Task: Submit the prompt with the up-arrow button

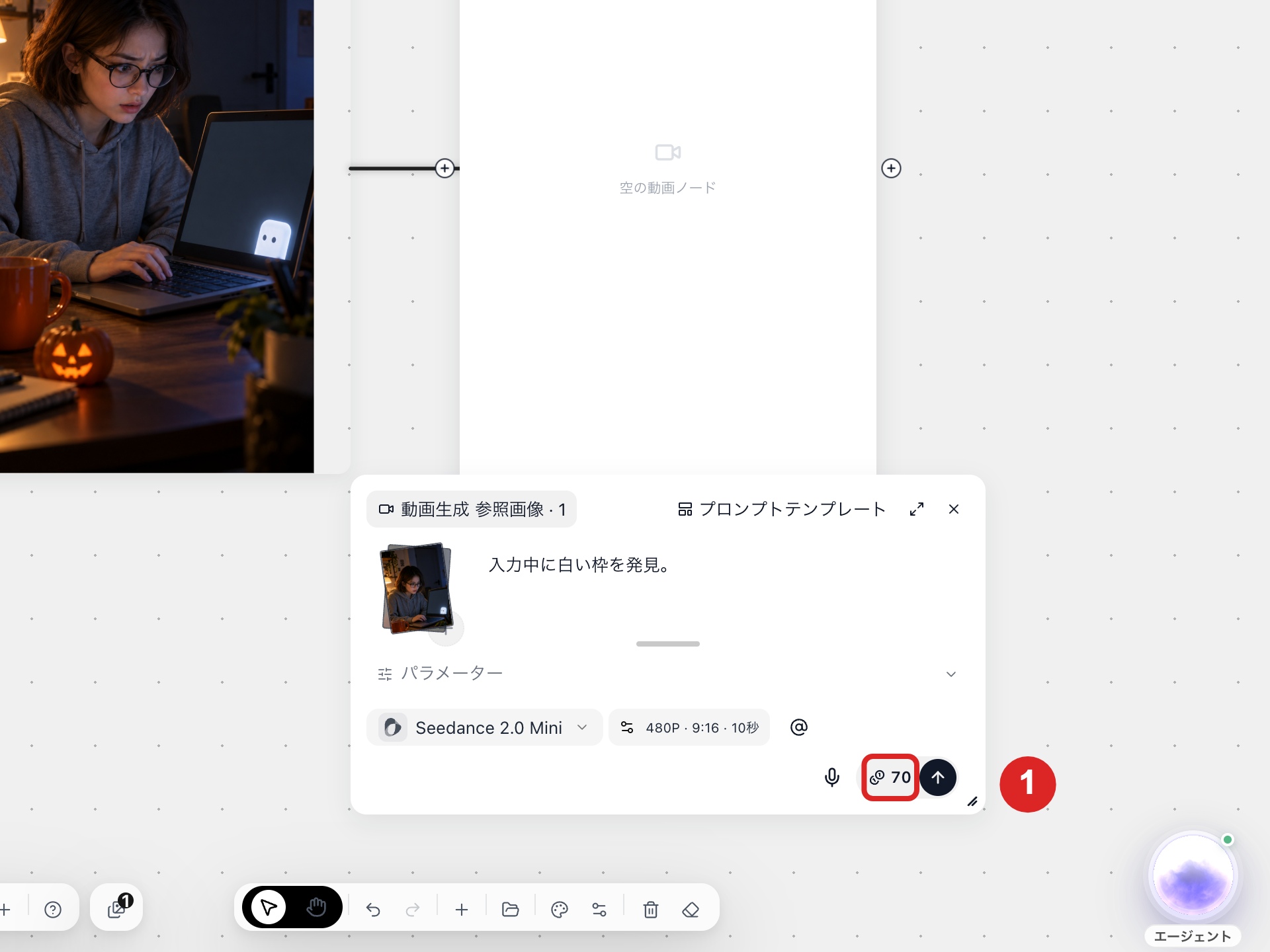Action: click(938, 777)
